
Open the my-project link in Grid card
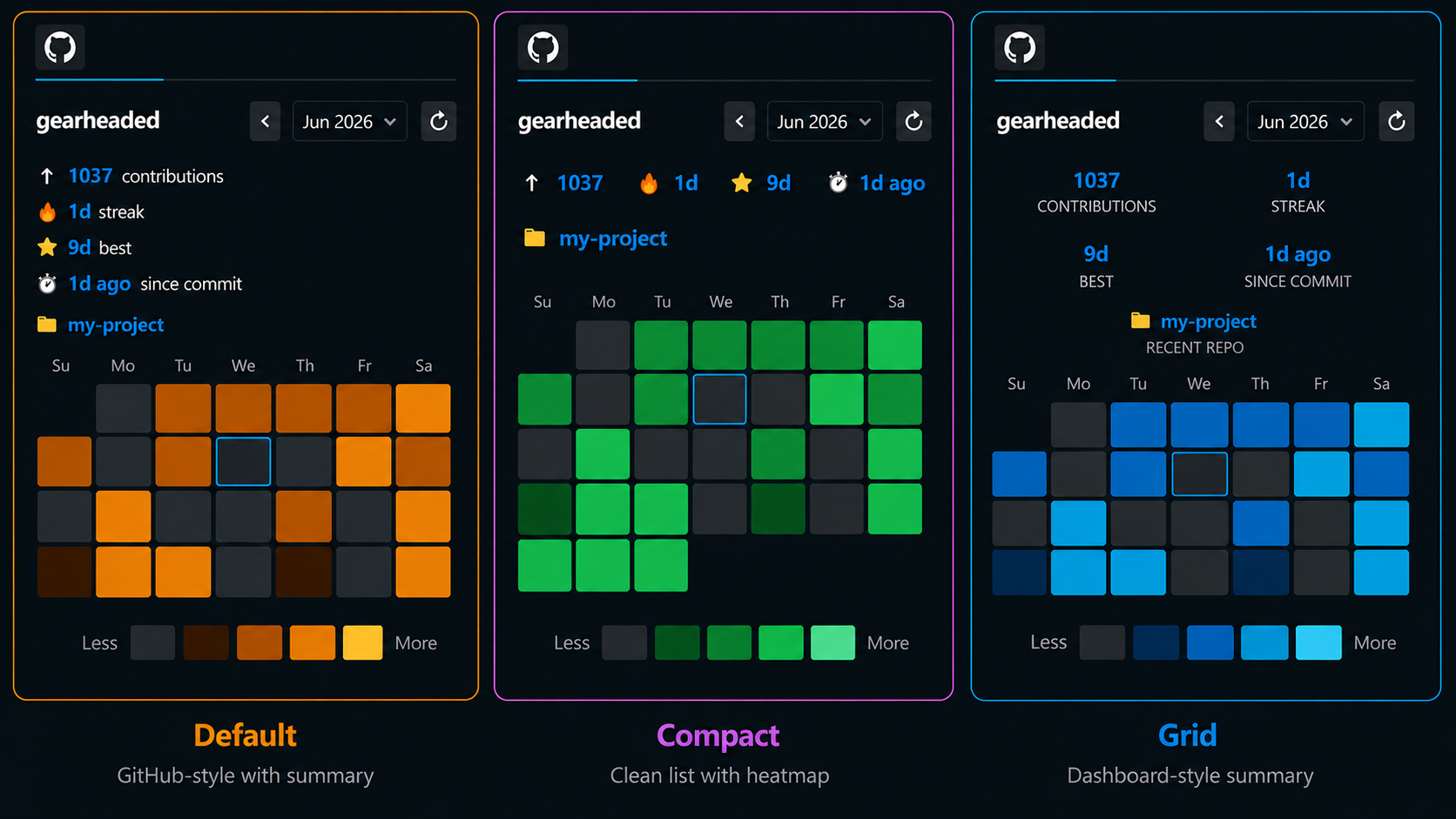[1209, 321]
